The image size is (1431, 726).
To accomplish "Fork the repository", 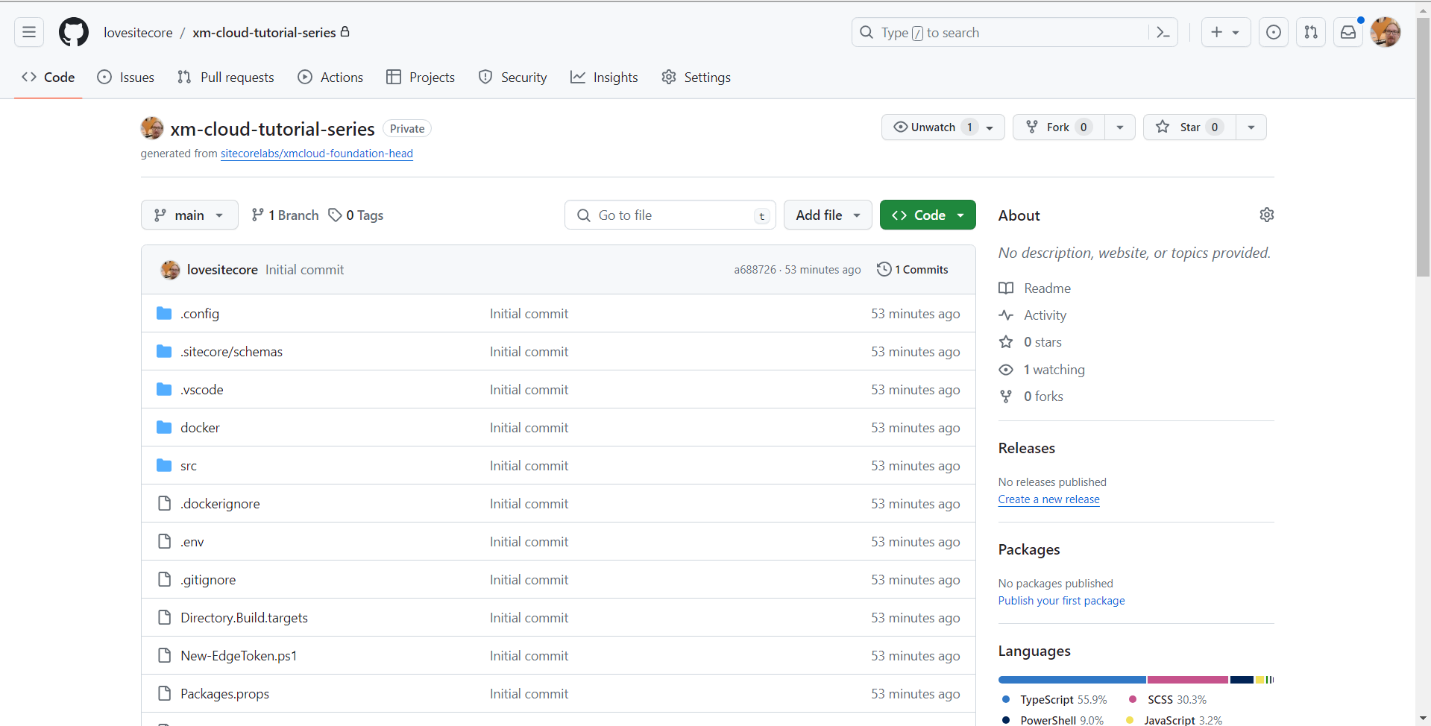I will tap(1058, 127).
